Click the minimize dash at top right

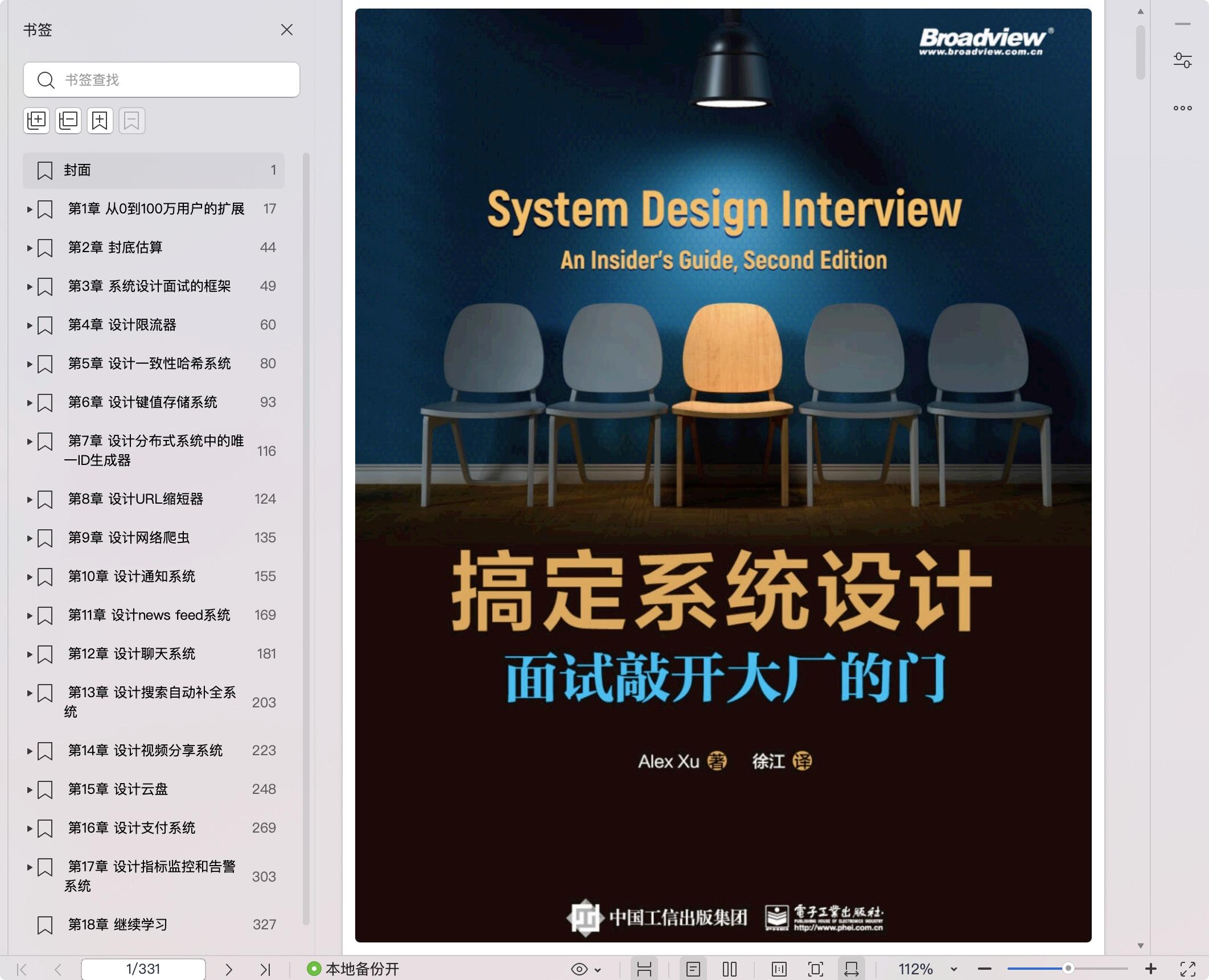[1182, 24]
